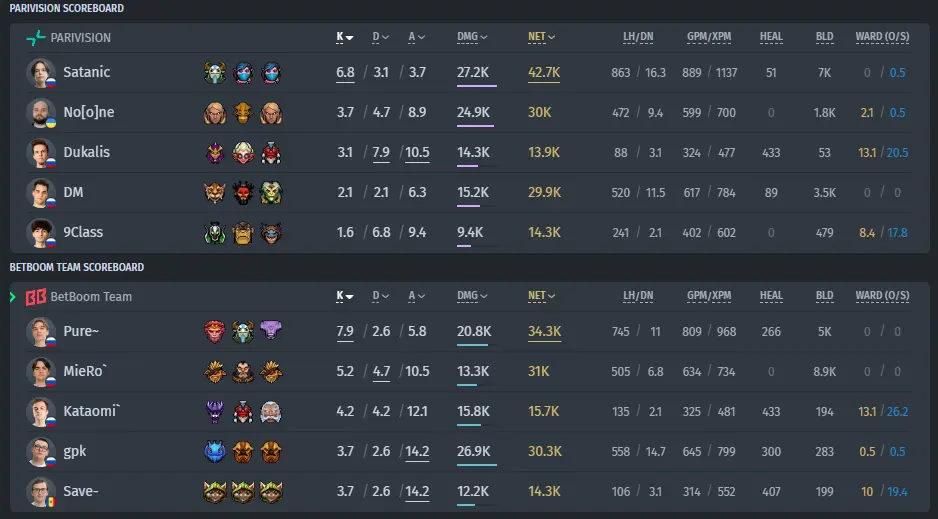The width and height of the screenshot is (938, 519).
Task: Click first hero icon in Dukalis row
Action: coord(215,152)
